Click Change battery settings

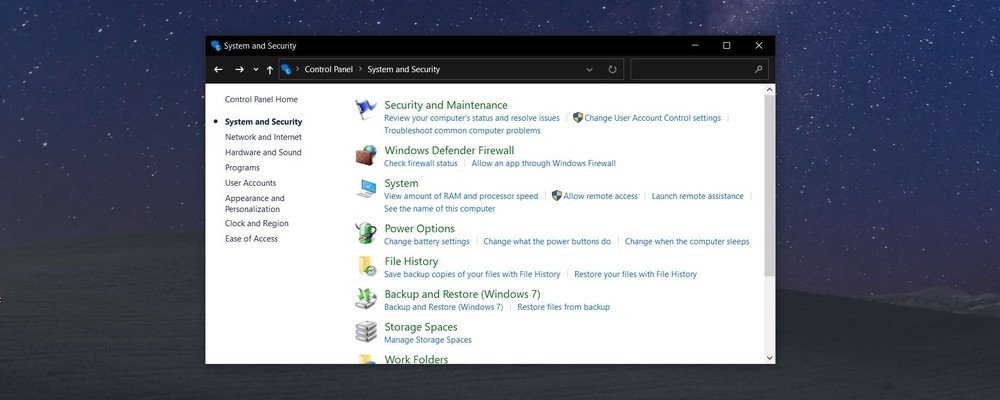[427, 242]
